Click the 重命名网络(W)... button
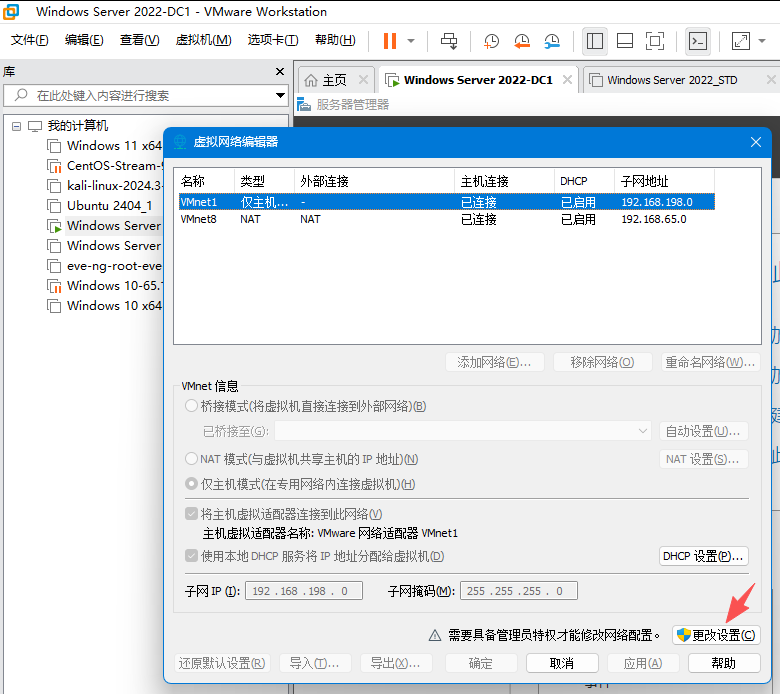This screenshot has height=694, width=780. pyautogui.click(x=710, y=362)
